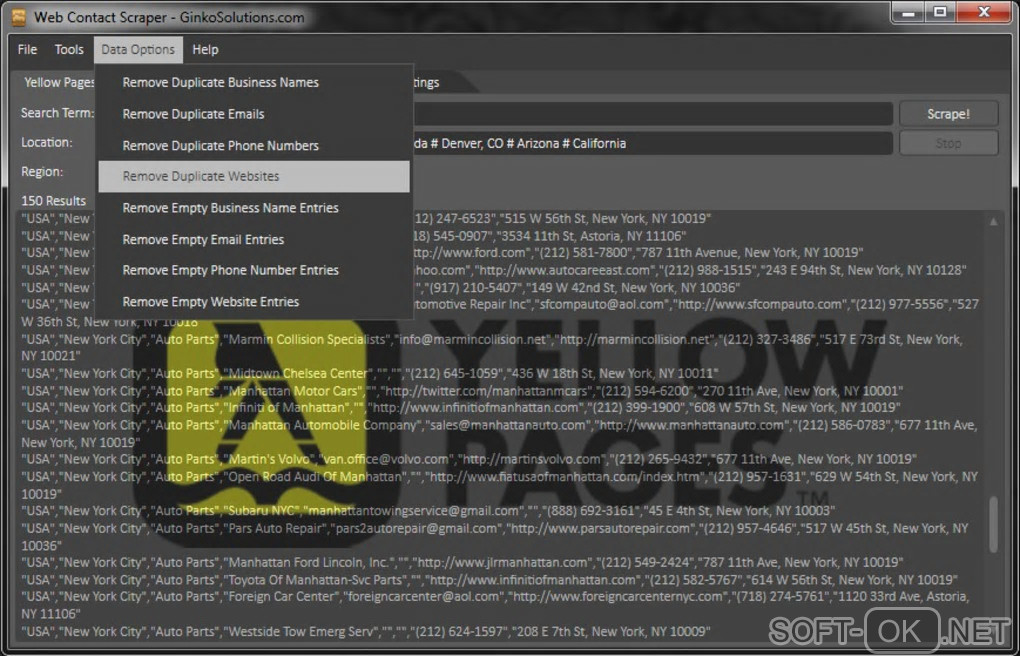This screenshot has width=1020, height=656.
Task: Click the Midtown Chelsea Center result row
Action: (x=369, y=374)
